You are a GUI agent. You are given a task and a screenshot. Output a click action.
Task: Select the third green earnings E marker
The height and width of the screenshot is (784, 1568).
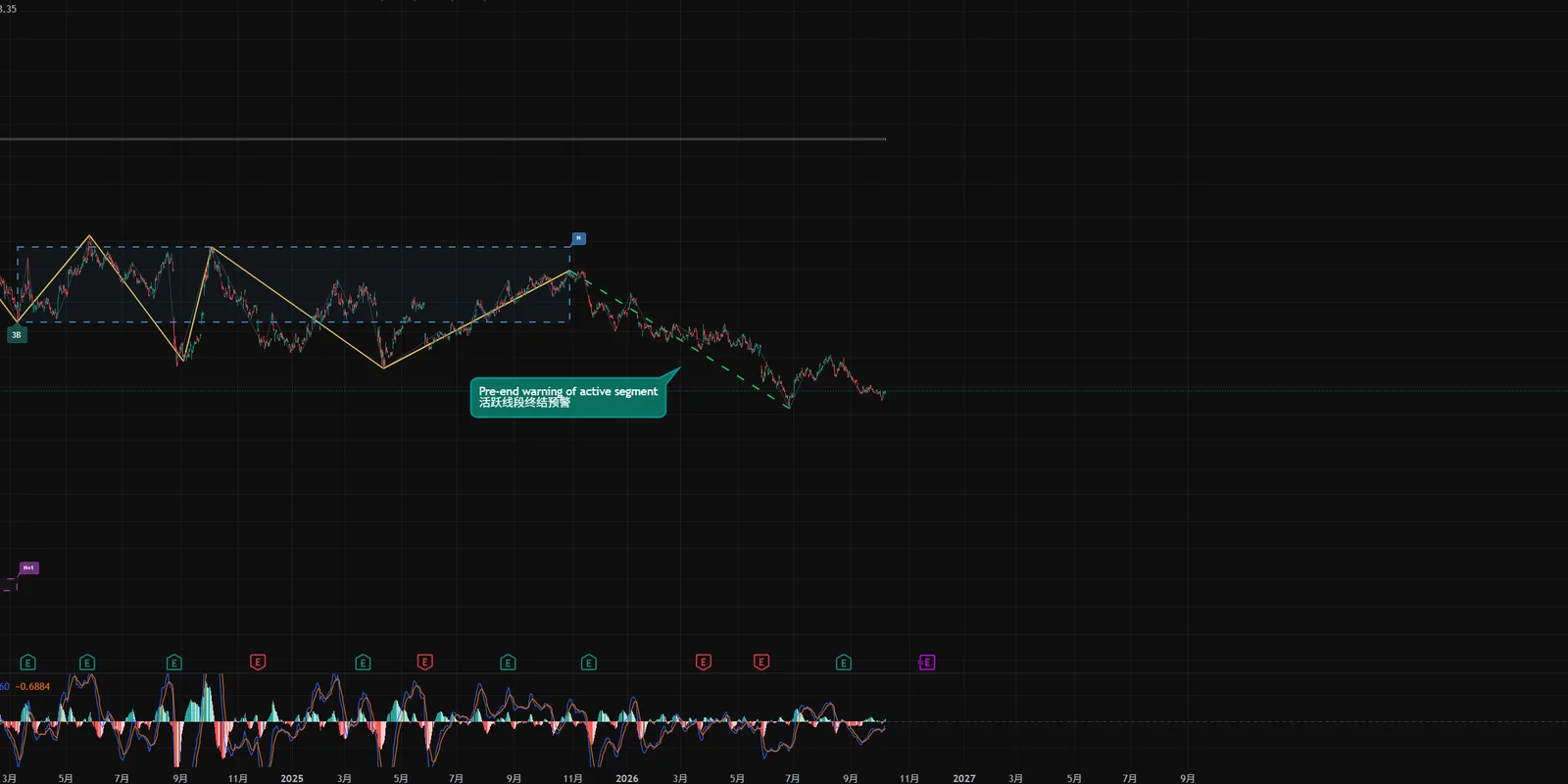174,662
